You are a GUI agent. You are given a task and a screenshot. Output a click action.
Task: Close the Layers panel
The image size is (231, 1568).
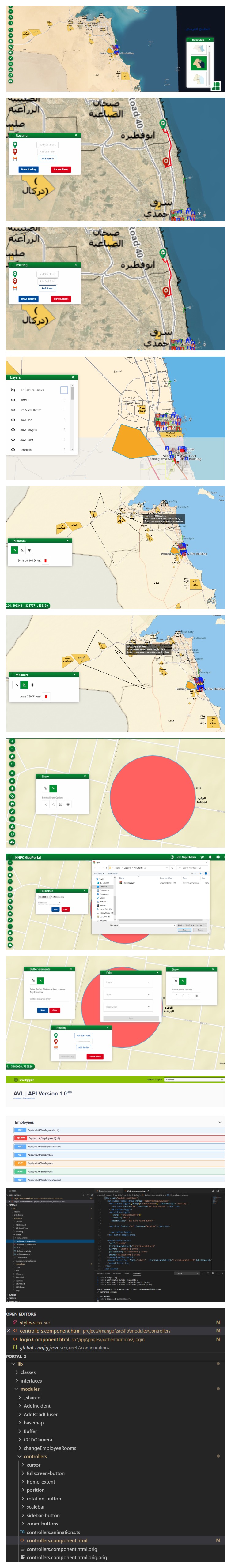point(73,377)
